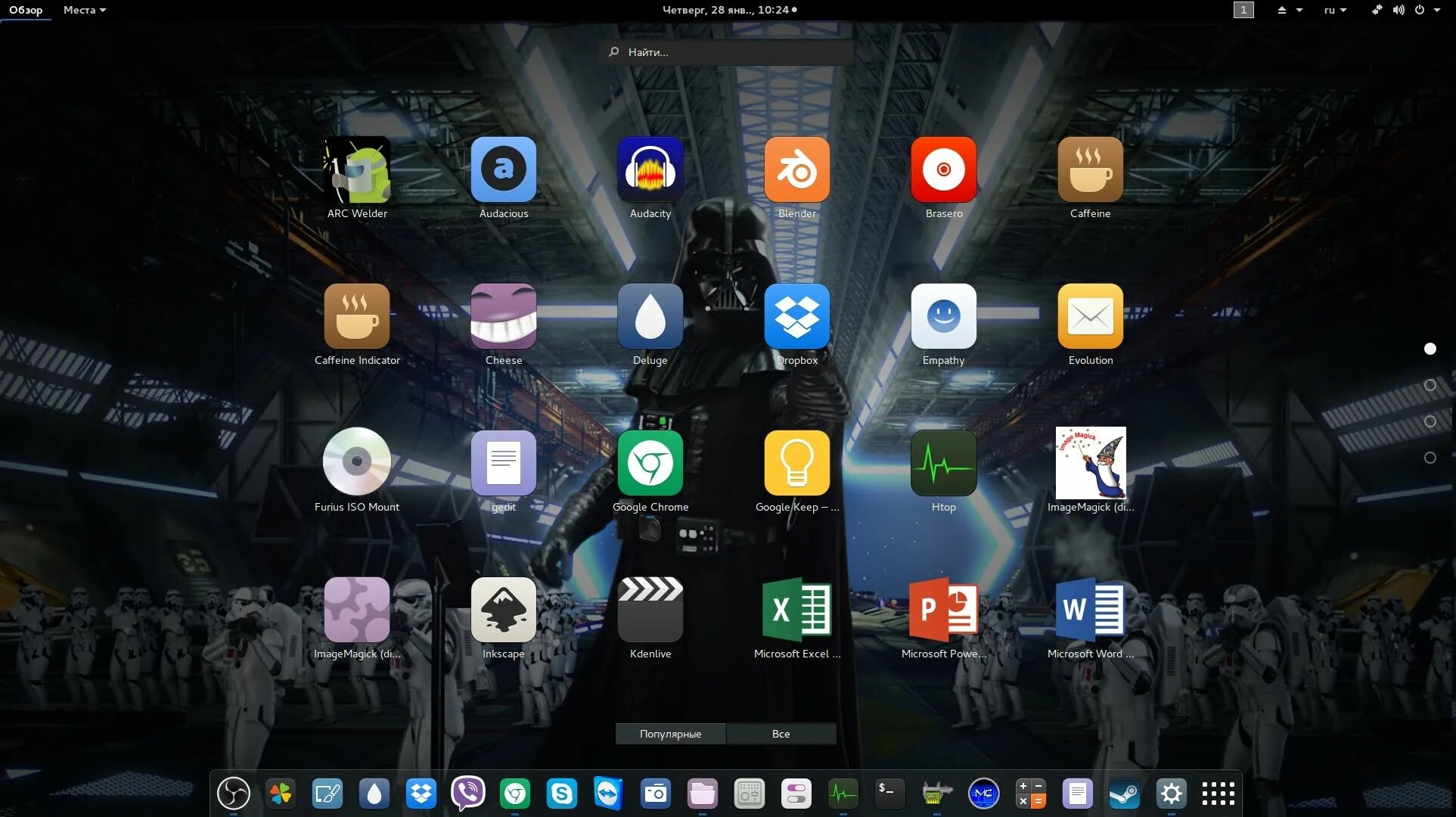Image resolution: width=1456 pixels, height=817 pixels.
Task: Launch the Inkscape application
Action: pyautogui.click(x=503, y=610)
